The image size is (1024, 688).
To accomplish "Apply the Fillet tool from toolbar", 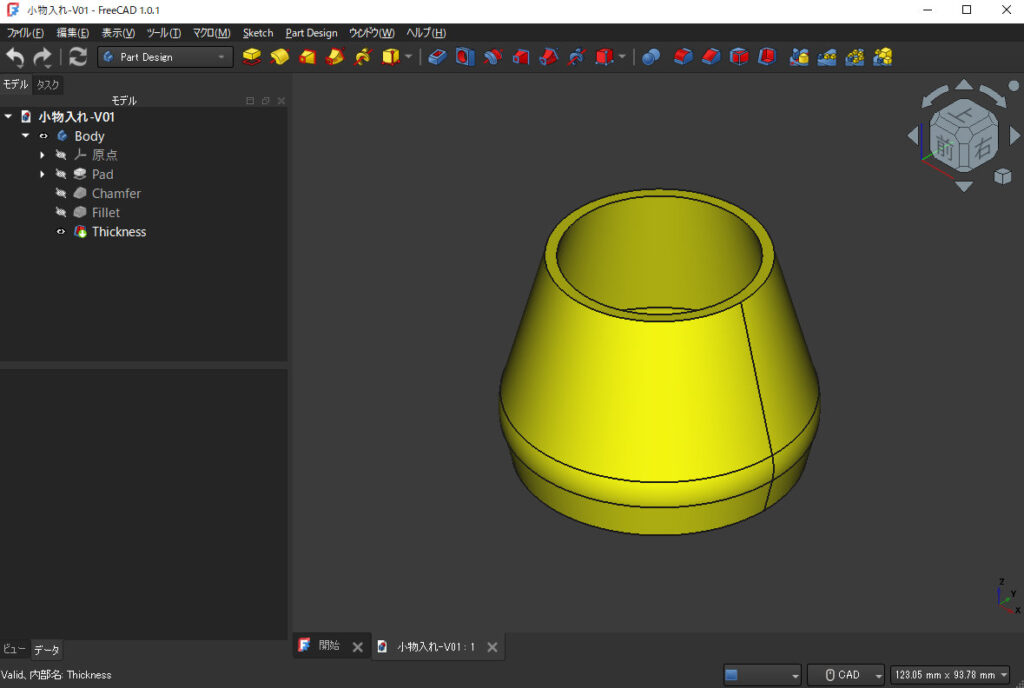I will coord(683,57).
